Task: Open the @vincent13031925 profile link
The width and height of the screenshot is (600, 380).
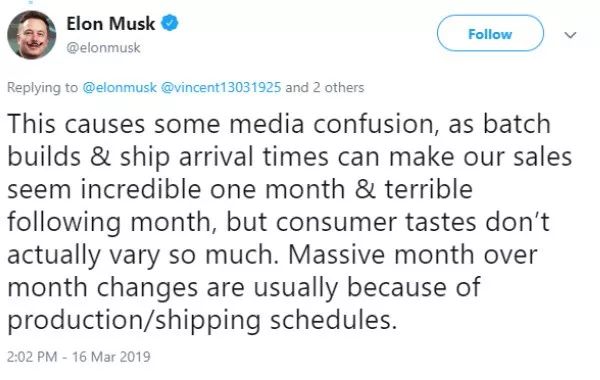Action: pos(221,87)
